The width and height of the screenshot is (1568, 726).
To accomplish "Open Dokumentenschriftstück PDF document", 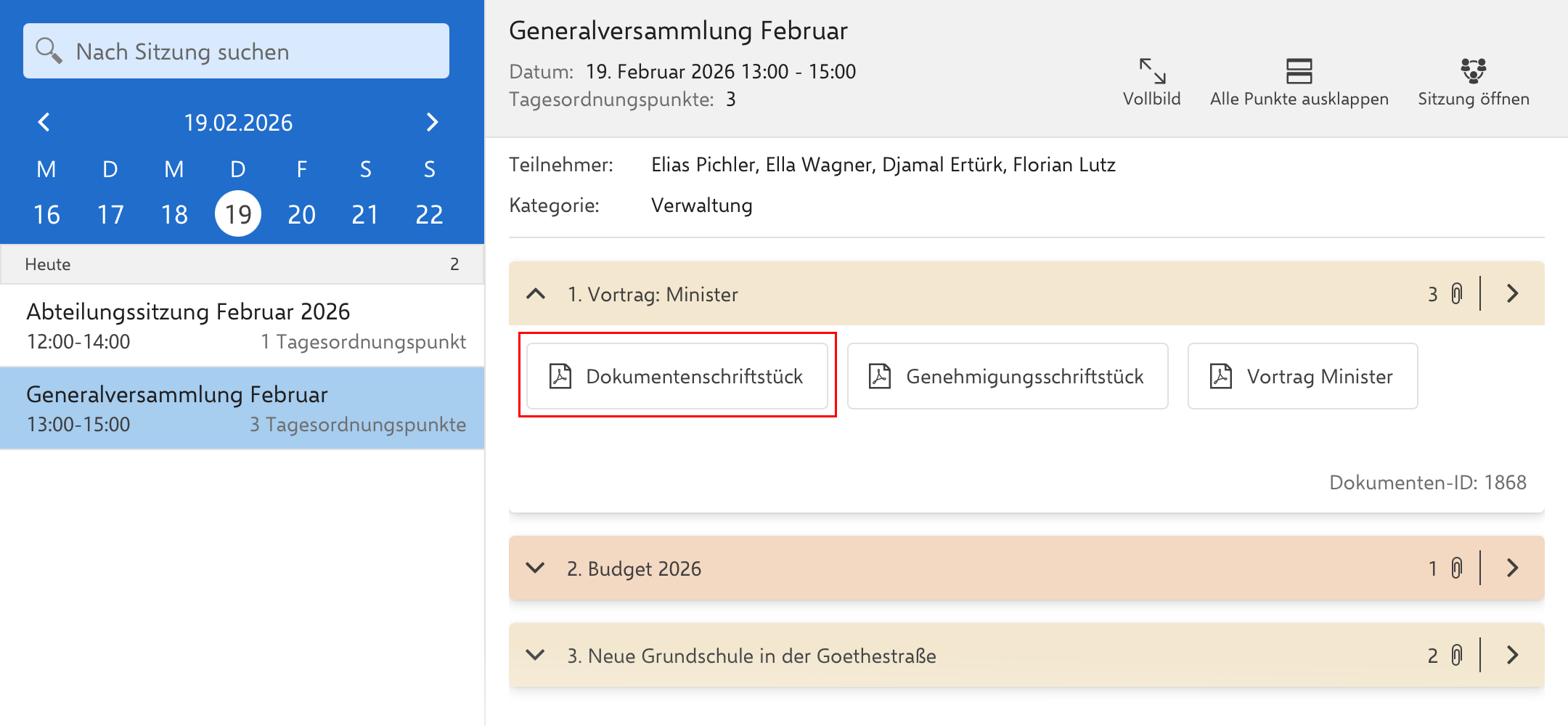I will click(x=677, y=376).
